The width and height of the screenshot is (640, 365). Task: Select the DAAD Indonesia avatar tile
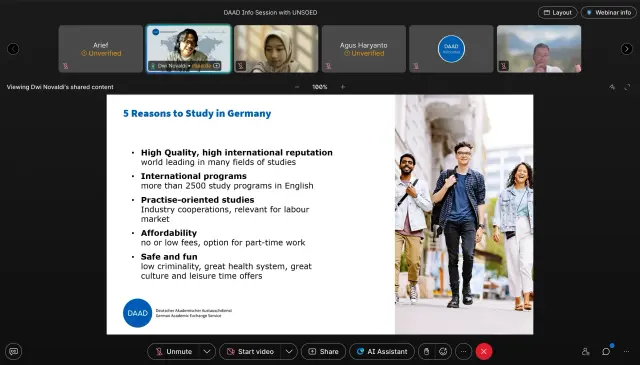(451, 49)
